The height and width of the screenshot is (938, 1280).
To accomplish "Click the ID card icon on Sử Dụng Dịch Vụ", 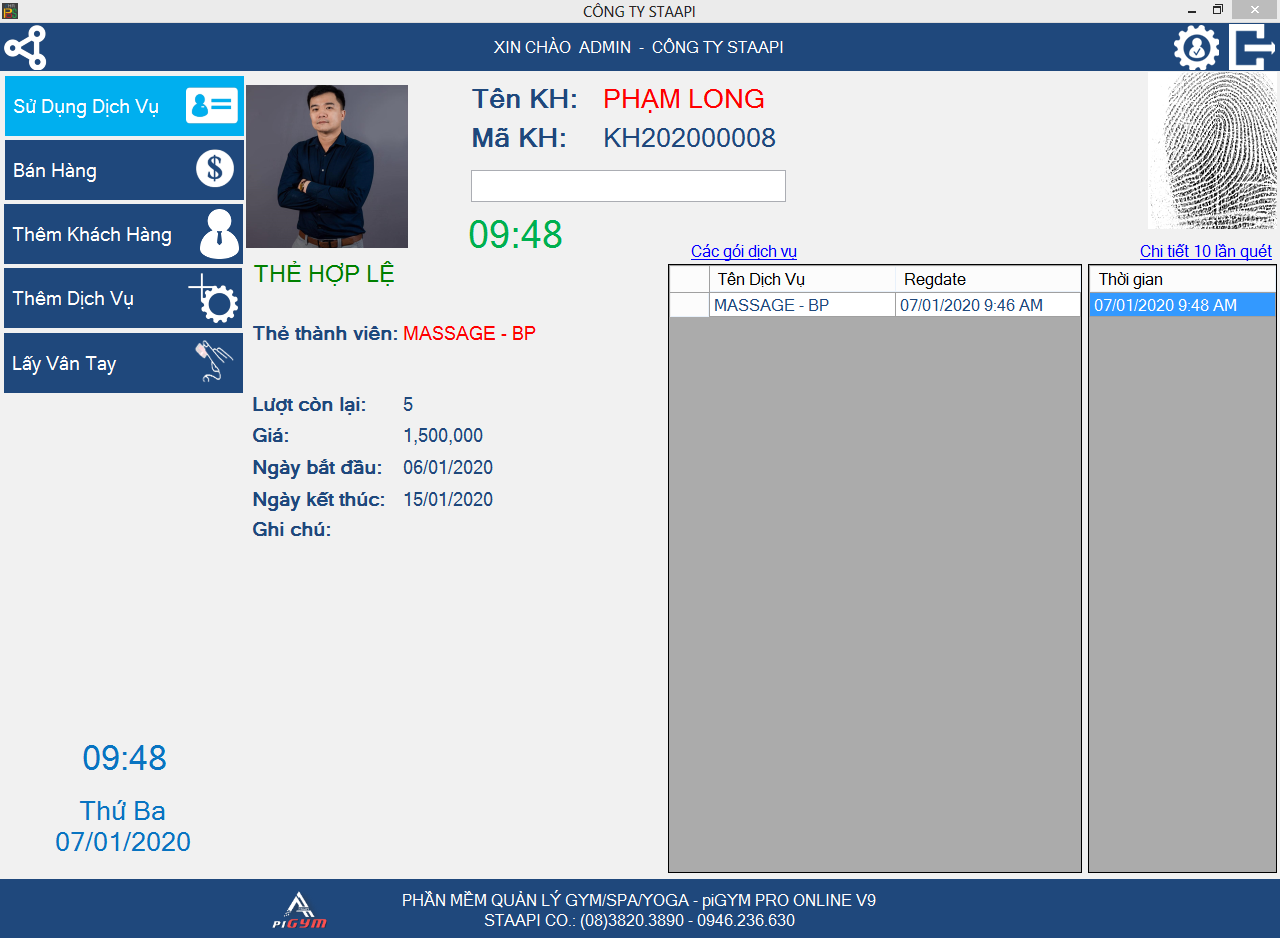I will pyautogui.click(x=212, y=106).
